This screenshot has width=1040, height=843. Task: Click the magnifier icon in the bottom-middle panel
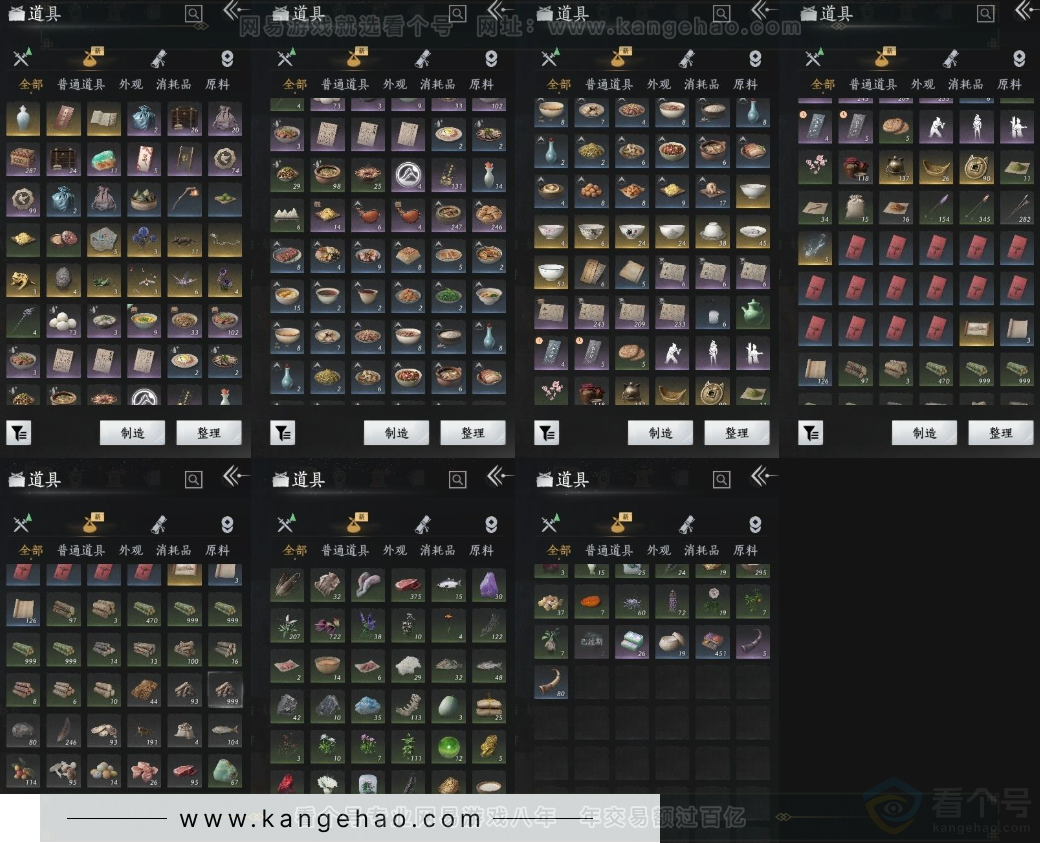tap(458, 480)
